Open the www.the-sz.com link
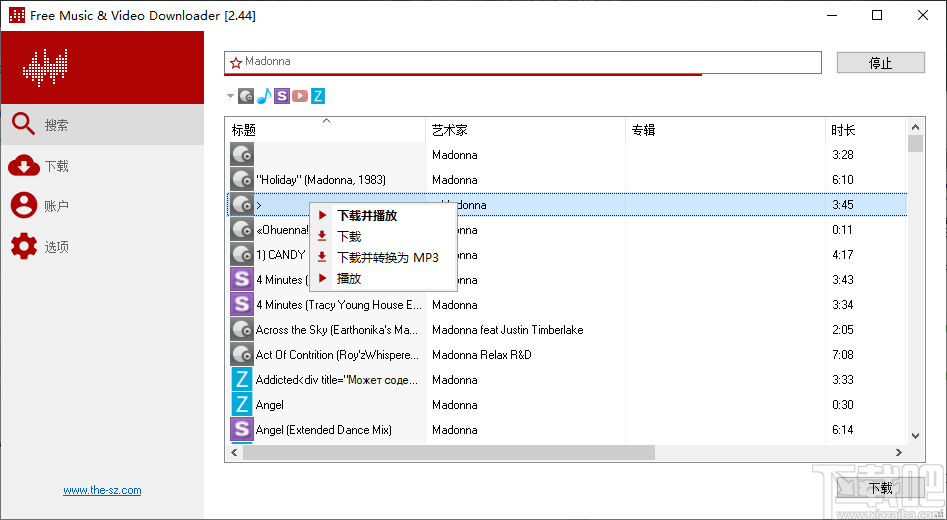The width and height of the screenshot is (947, 520). point(102,490)
